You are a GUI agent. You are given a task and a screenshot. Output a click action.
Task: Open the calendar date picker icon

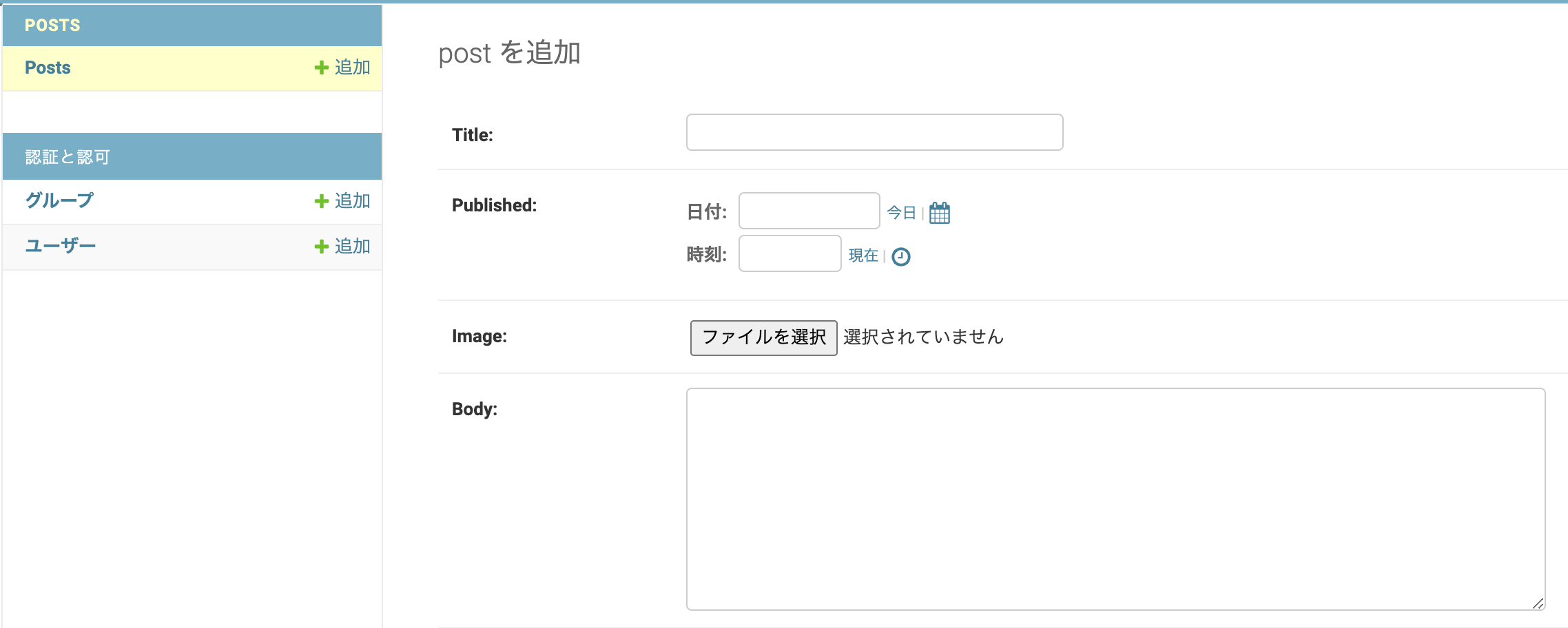point(939,213)
